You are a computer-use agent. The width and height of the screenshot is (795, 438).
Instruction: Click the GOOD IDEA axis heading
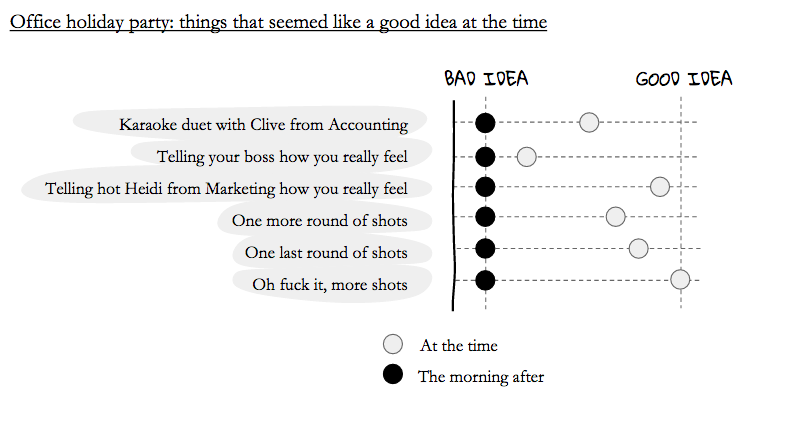click(x=684, y=79)
